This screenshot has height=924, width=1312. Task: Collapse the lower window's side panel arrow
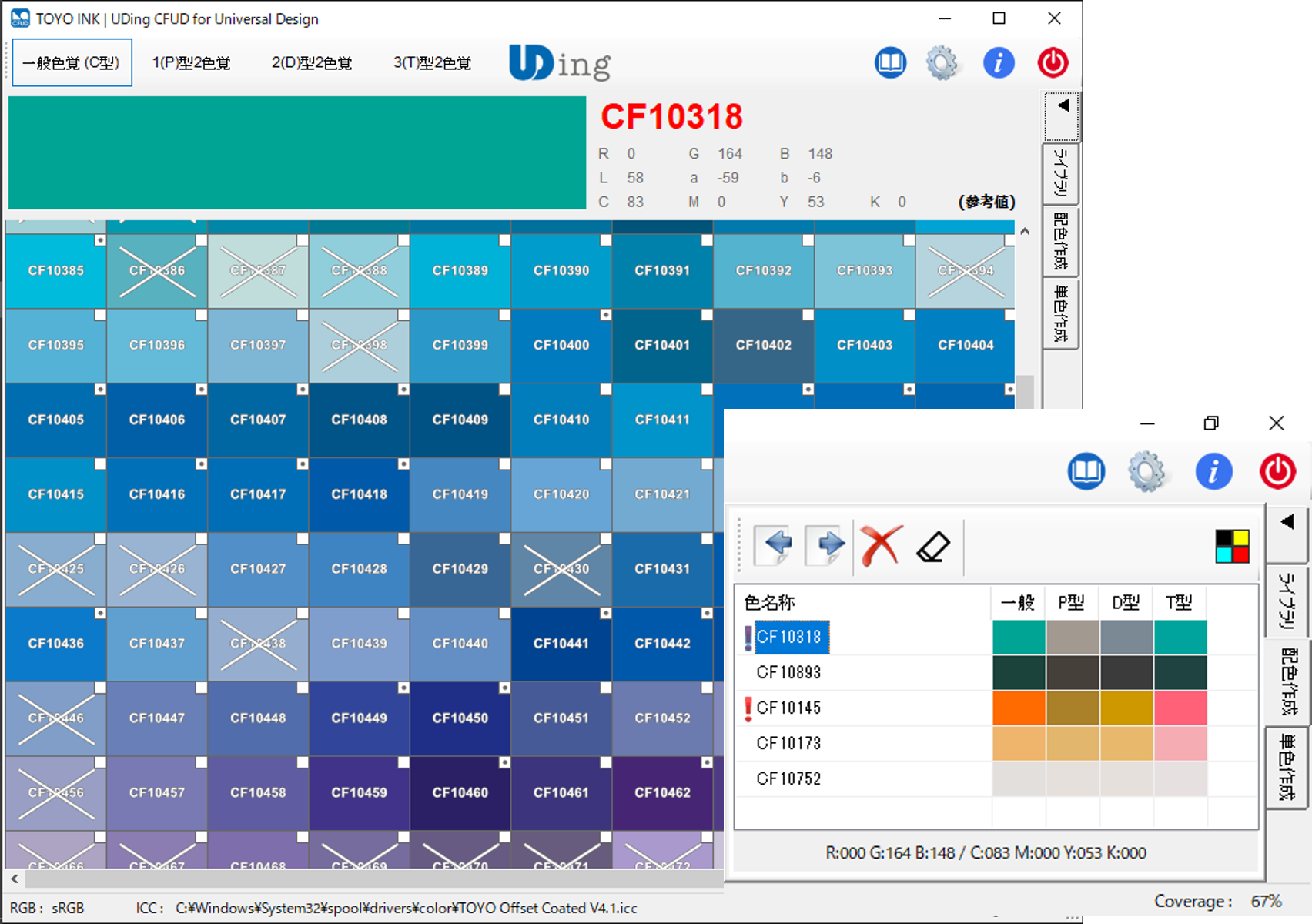click(x=1287, y=523)
